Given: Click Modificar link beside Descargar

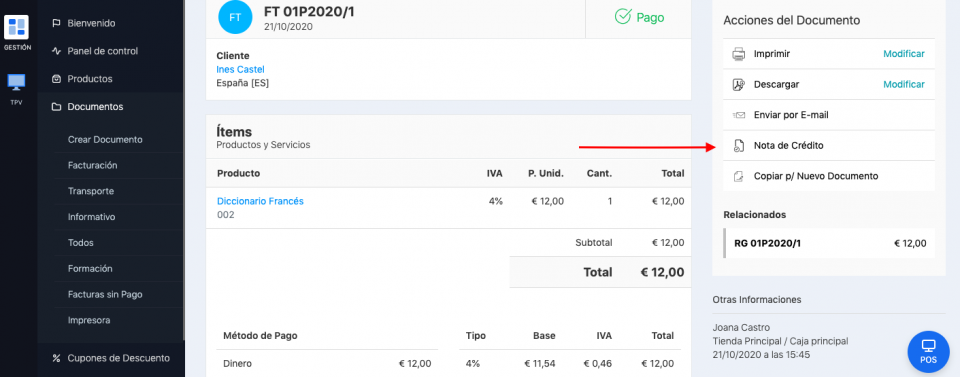Looking at the screenshot, I should coord(904,84).
